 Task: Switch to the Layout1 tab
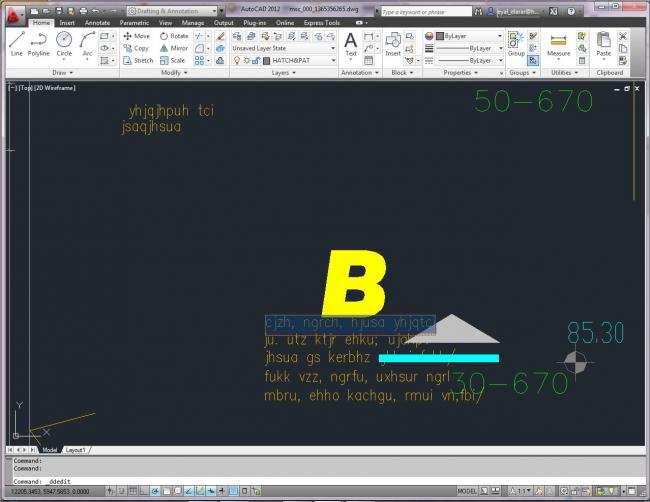pos(76,450)
